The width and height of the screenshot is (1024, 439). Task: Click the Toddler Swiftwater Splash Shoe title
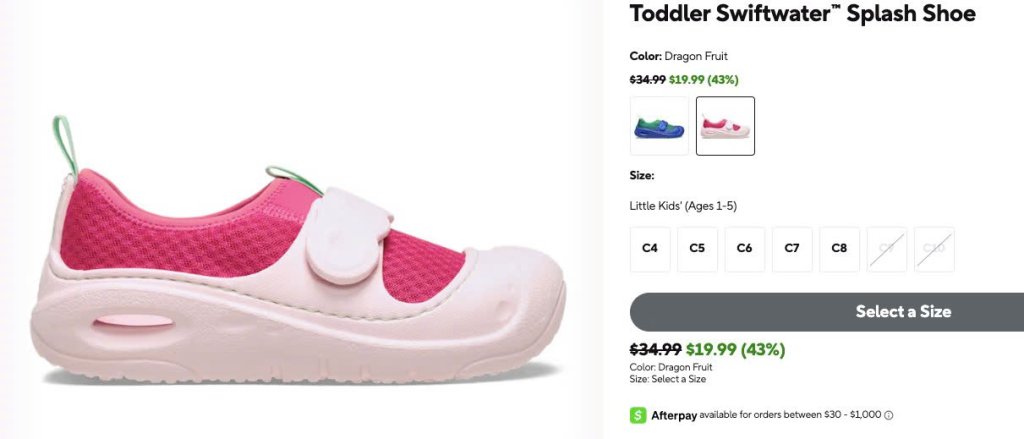click(x=802, y=13)
